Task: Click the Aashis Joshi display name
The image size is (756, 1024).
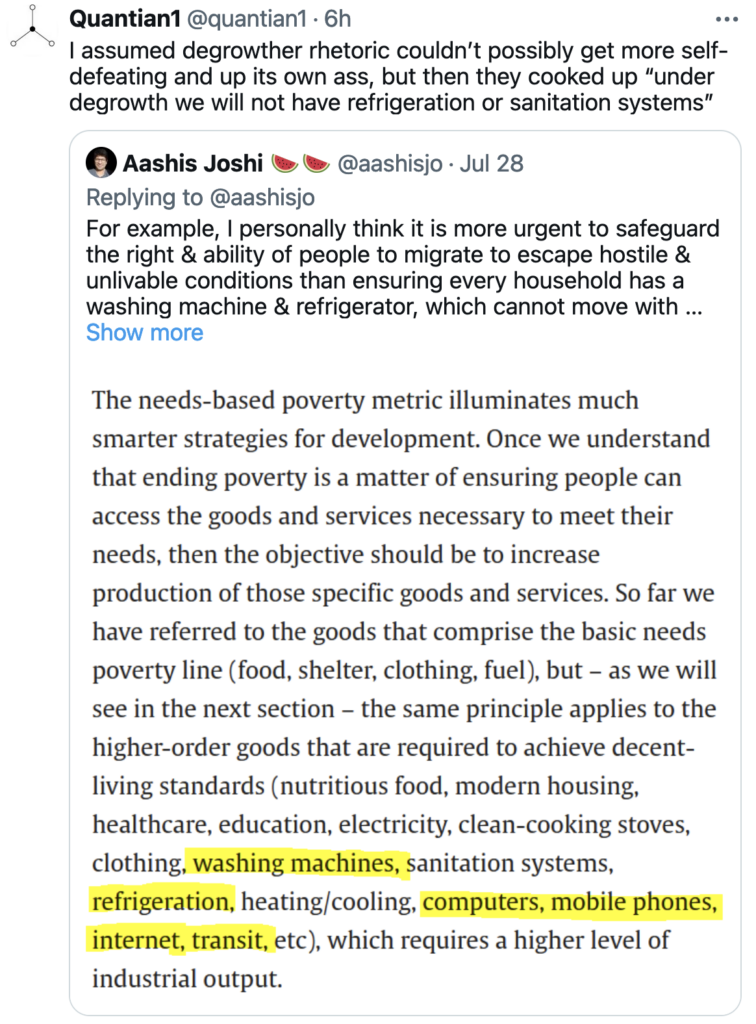Action: click(193, 163)
